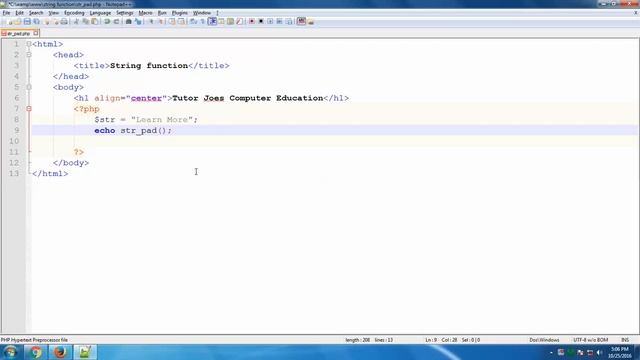
Task: Collapse the head fold marker on line 2
Action: (29, 54)
